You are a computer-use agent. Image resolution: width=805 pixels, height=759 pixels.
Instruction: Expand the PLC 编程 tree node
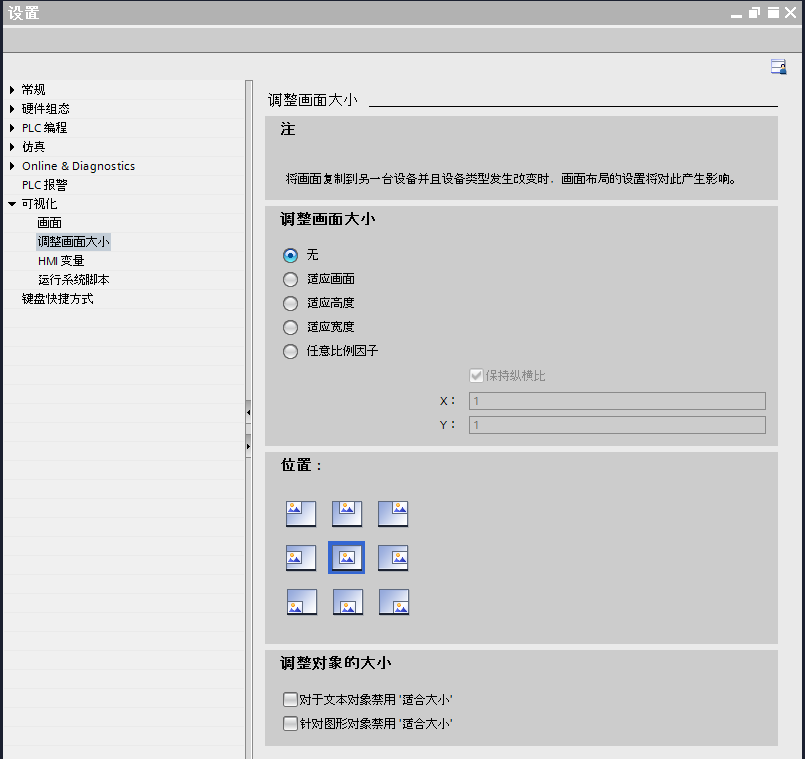click(x=12, y=128)
